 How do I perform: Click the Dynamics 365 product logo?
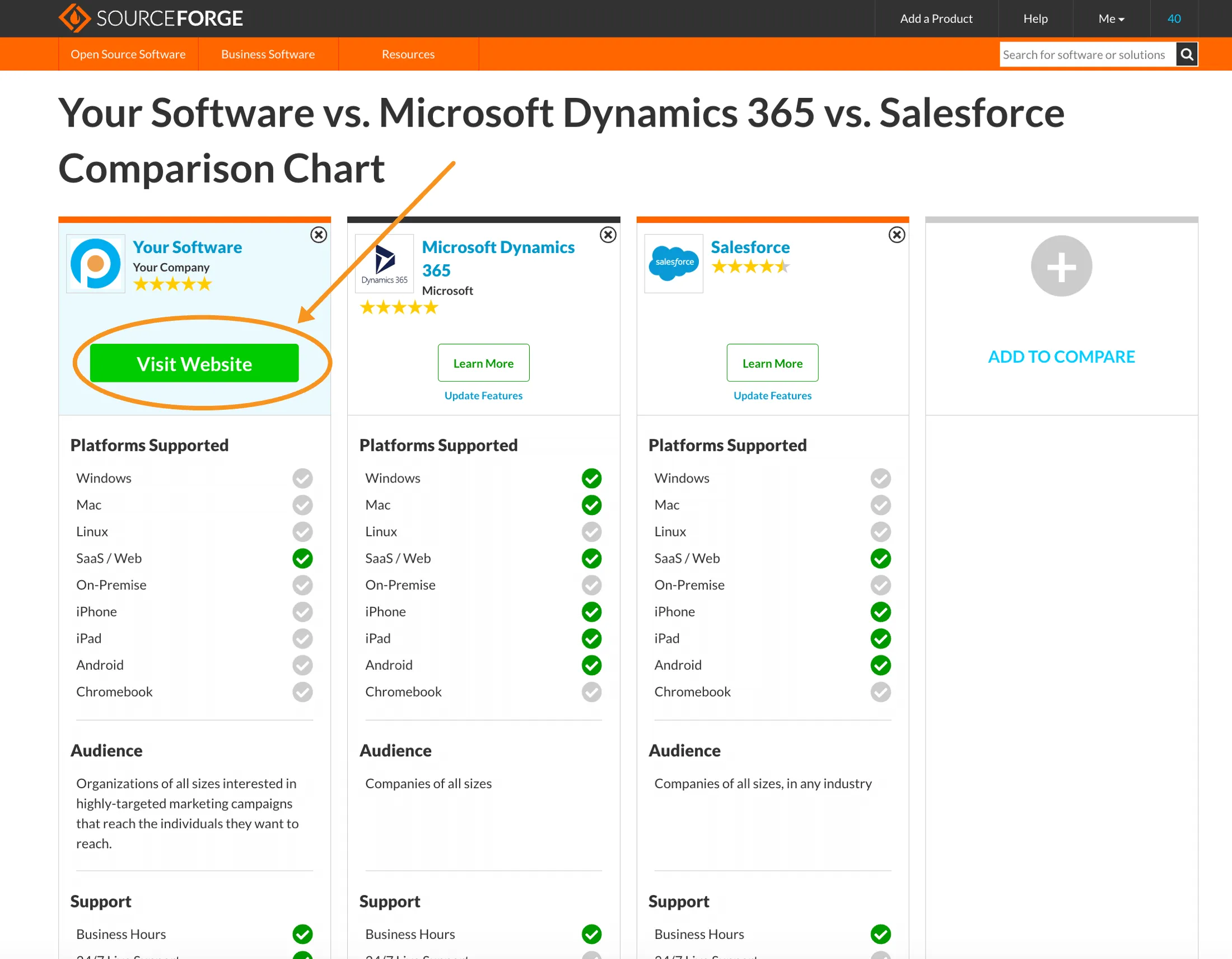384,263
